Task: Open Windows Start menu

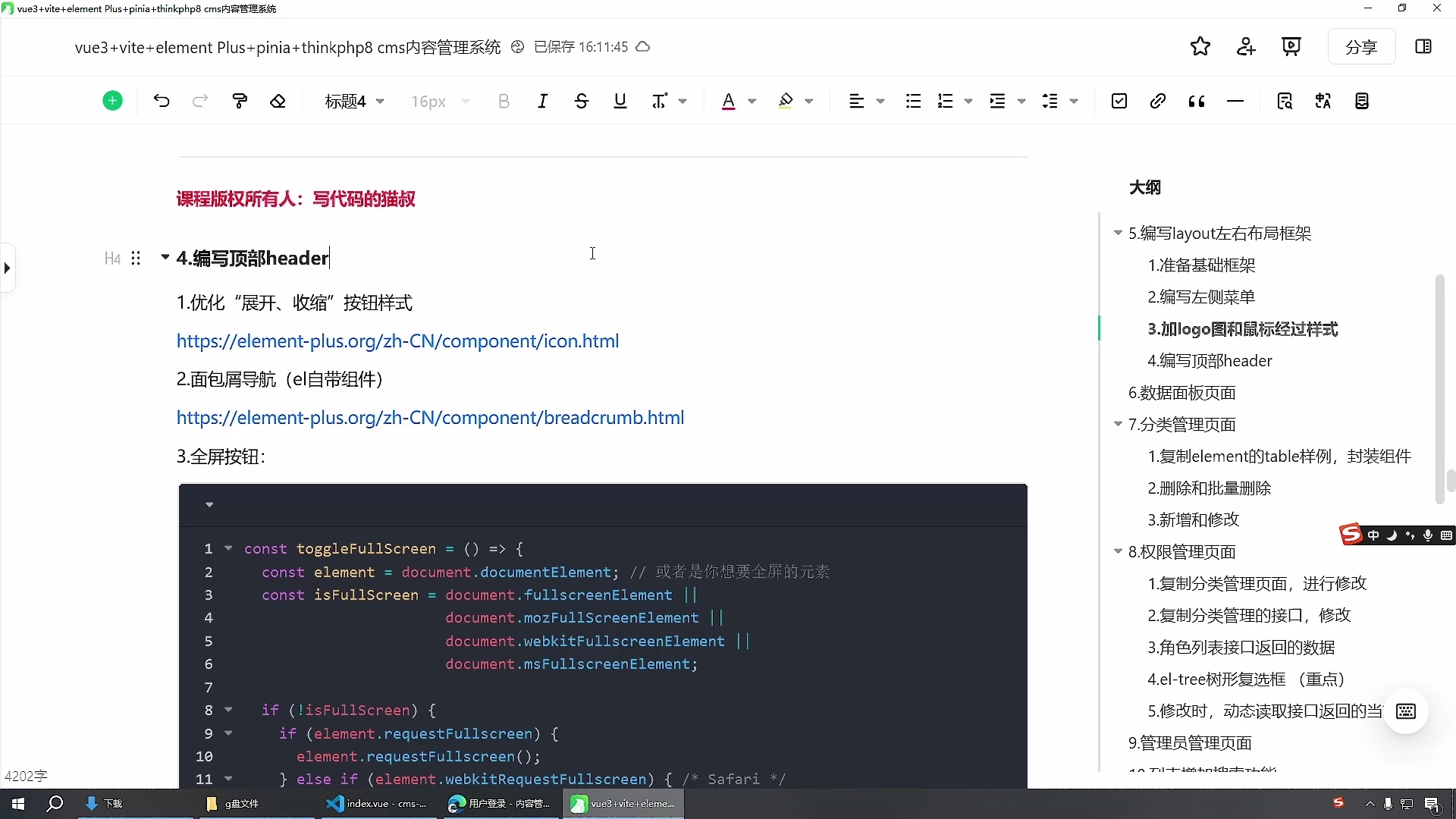Action: pyautogui.click(x=18, y=804)
